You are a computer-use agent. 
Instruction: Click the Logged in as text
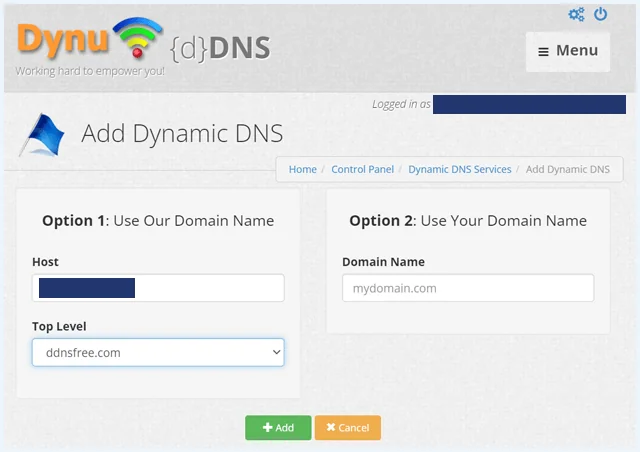401,105
